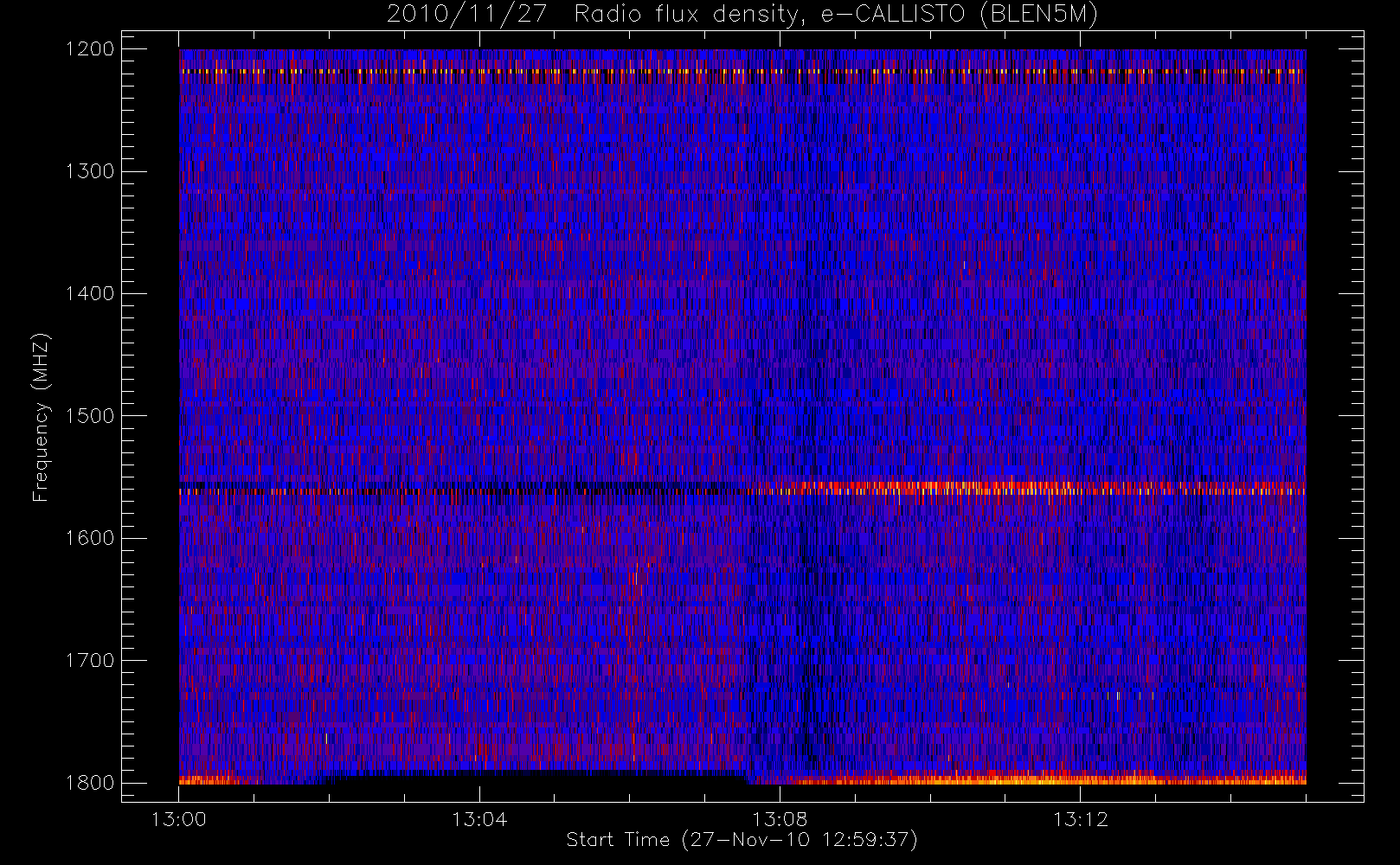Click the 13:00 time tick label

[179, 819]
